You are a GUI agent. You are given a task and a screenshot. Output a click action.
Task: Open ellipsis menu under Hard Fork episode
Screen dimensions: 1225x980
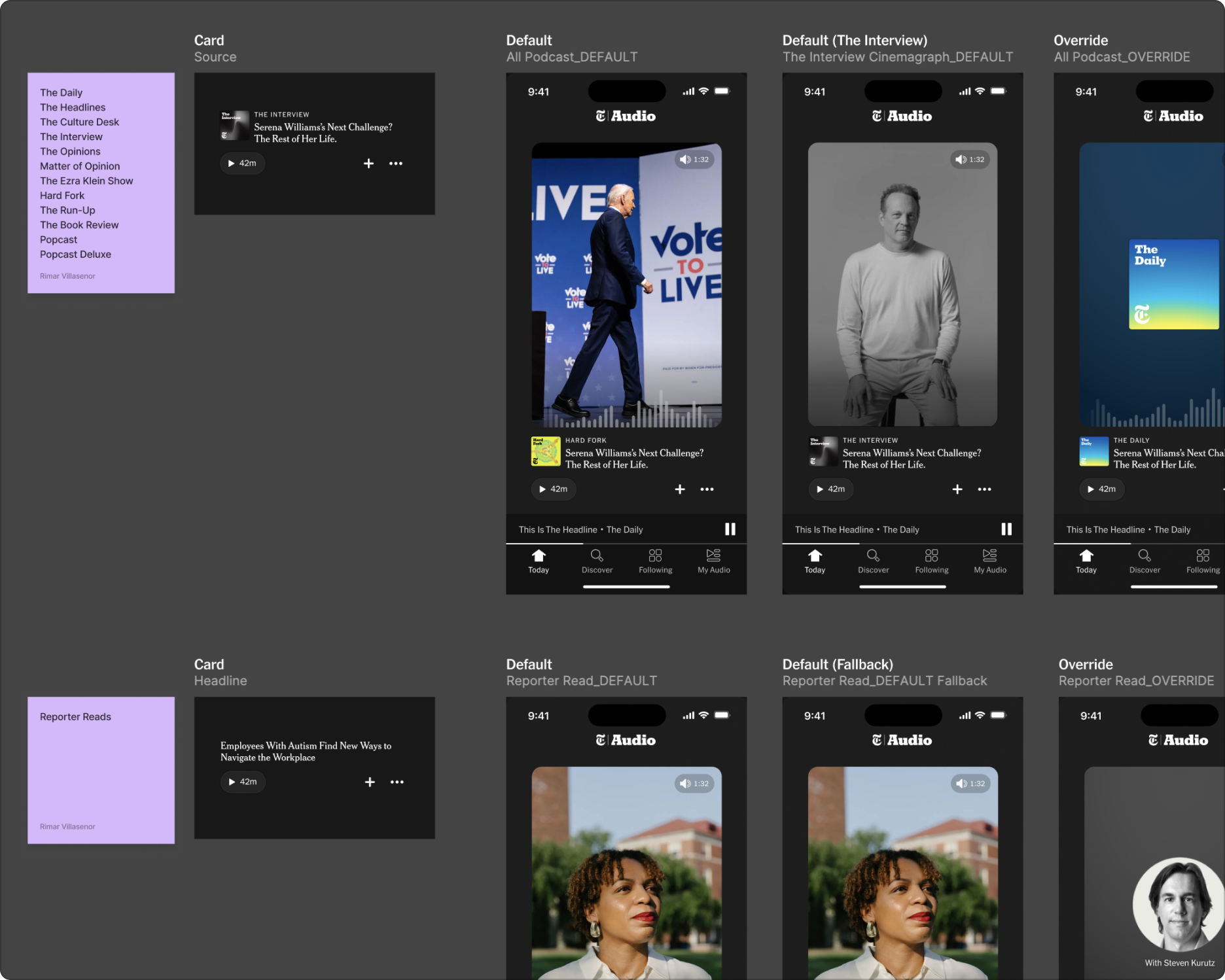pyautogui.click(x=707, y=489)
